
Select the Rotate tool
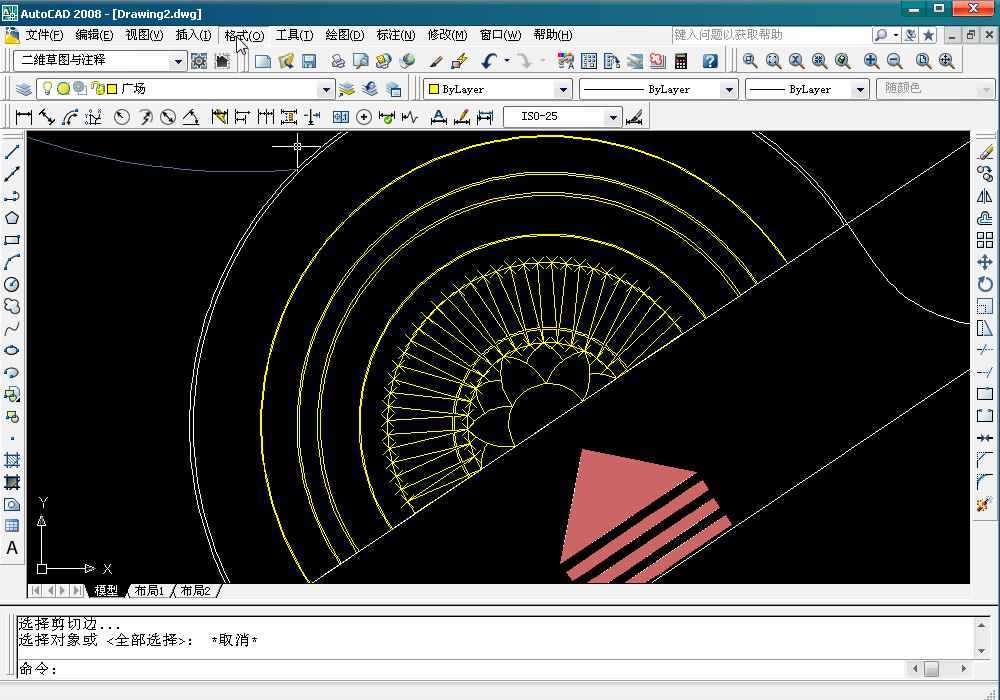(x=985, y=284)
